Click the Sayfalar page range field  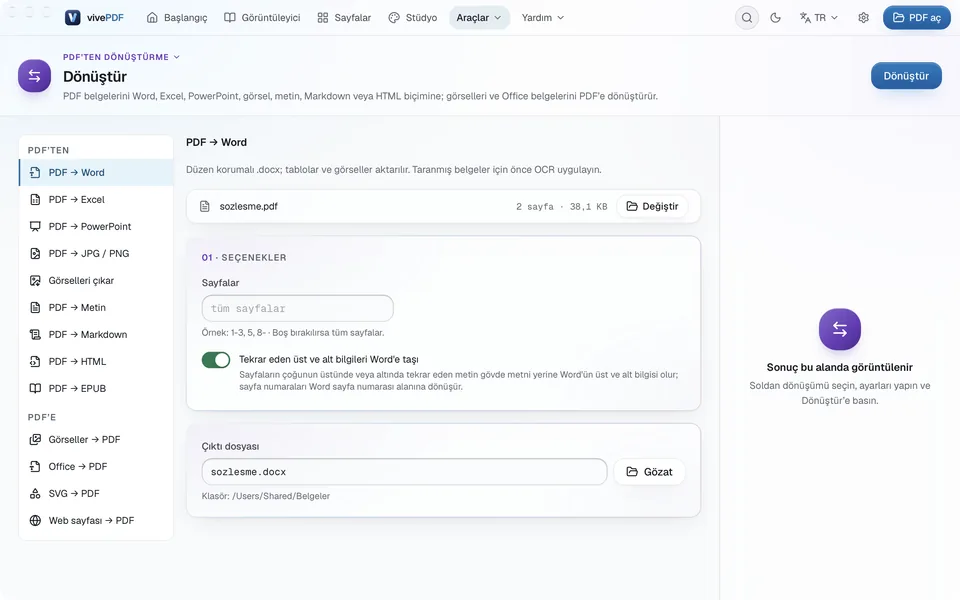tap(298, 309)
